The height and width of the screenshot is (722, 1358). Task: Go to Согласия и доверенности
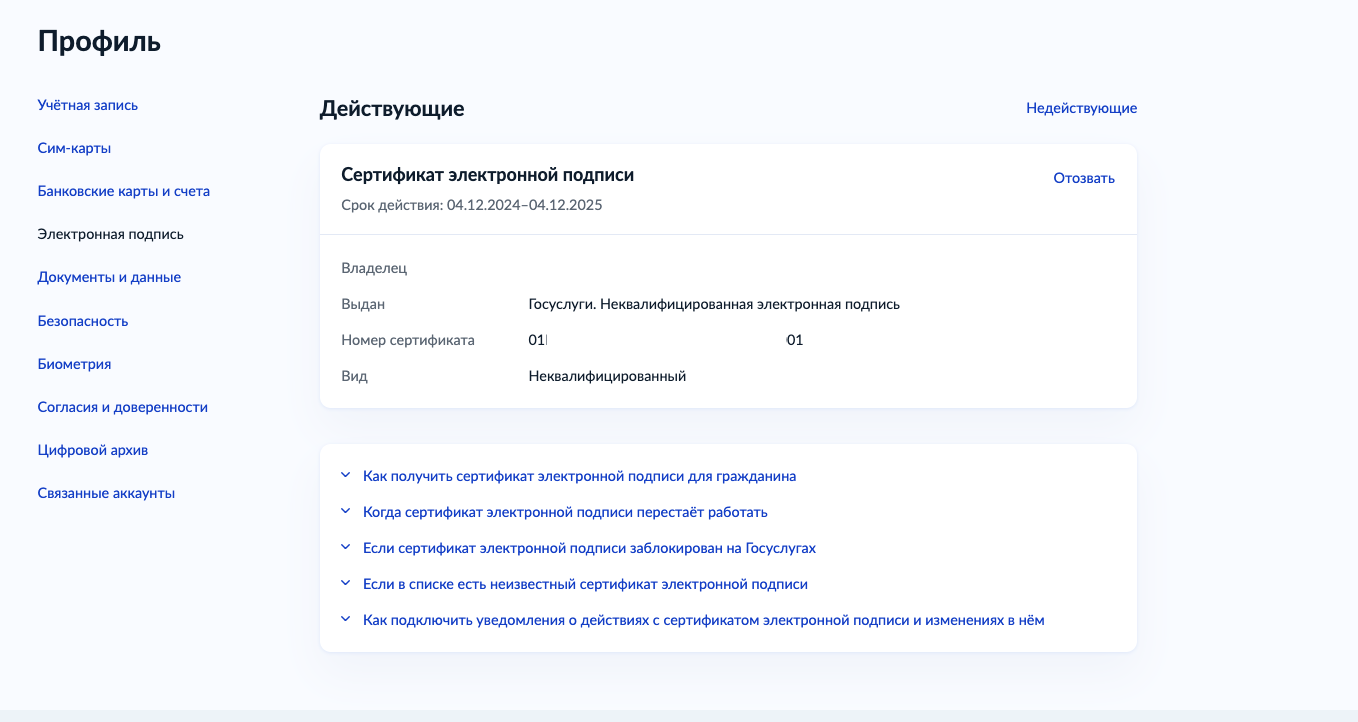123,407
